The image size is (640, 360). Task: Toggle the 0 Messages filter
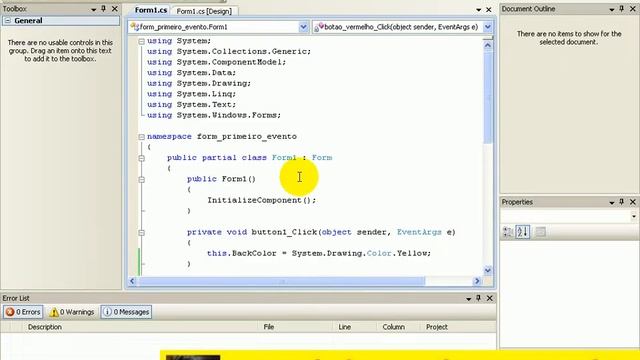pyautogui.click(x=126, y=312)
